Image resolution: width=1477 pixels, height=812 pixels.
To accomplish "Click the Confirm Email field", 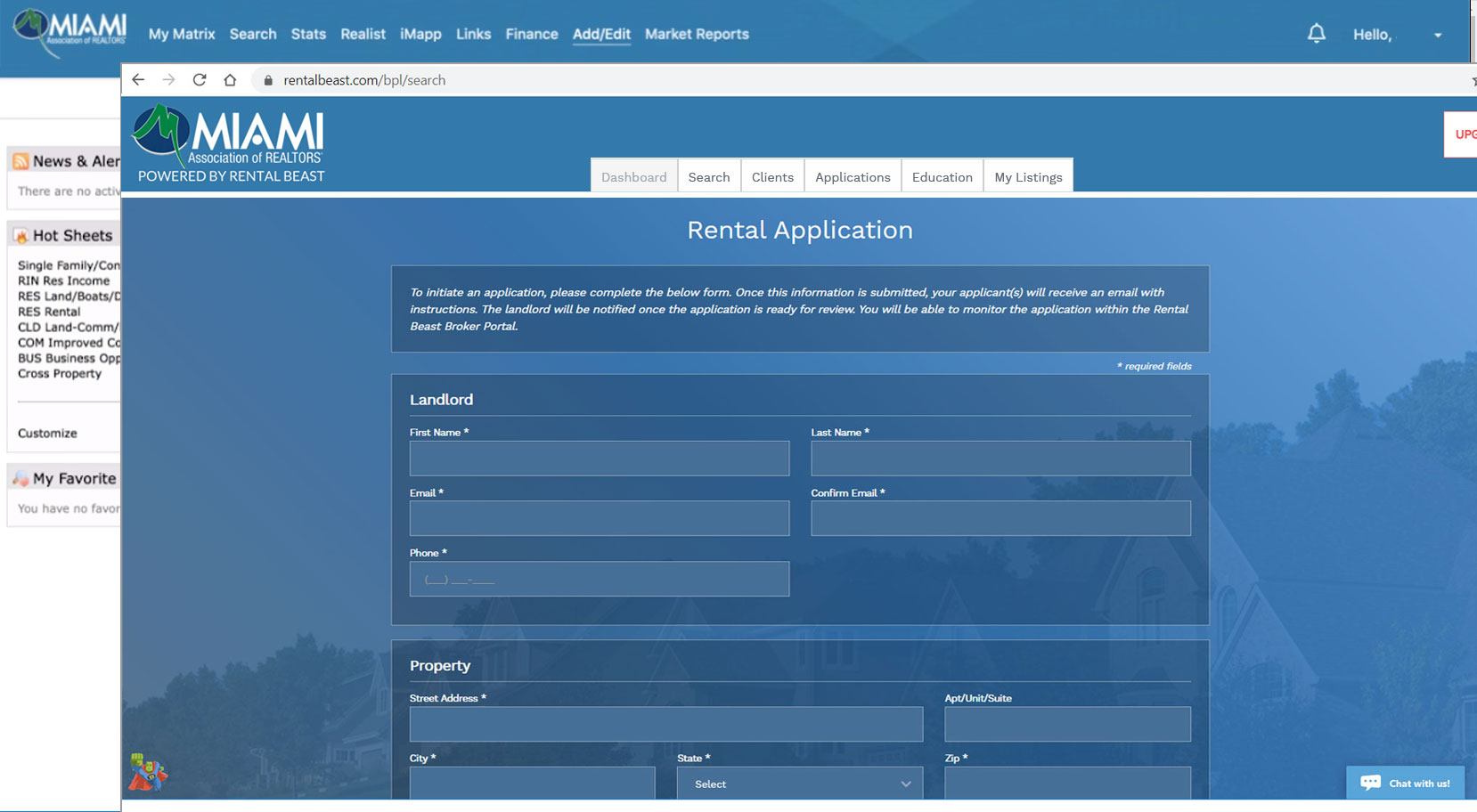I will [1000, 518].
